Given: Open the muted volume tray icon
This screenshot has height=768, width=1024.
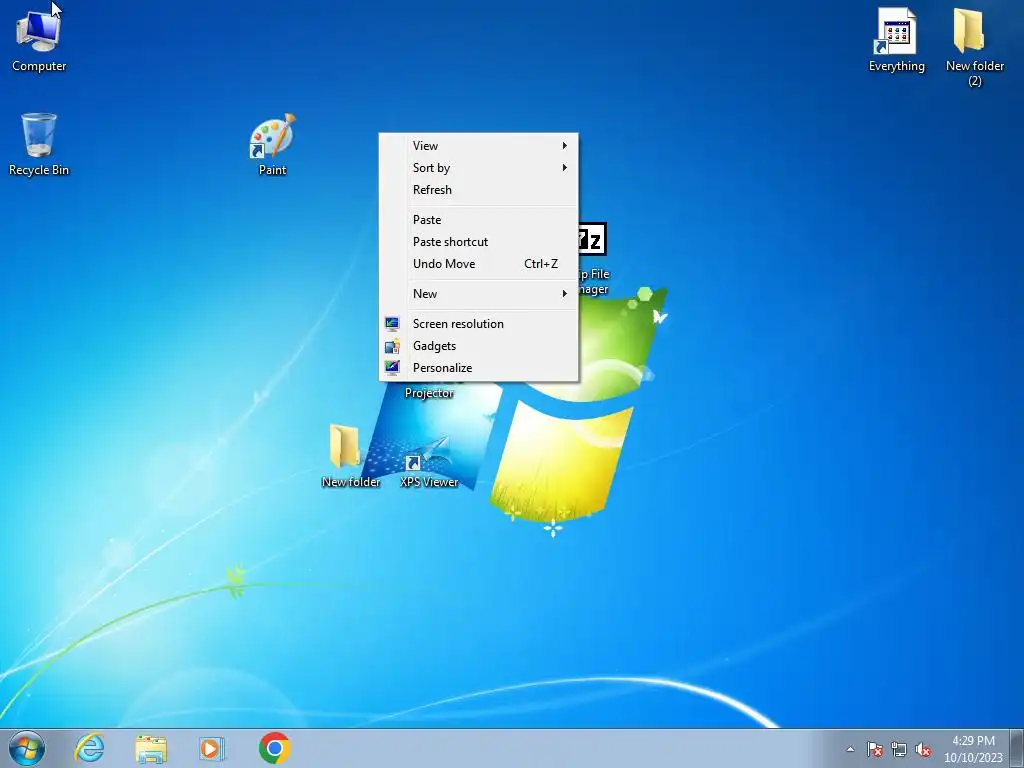Looking at the screenshot, I should (x=923, y=749).
